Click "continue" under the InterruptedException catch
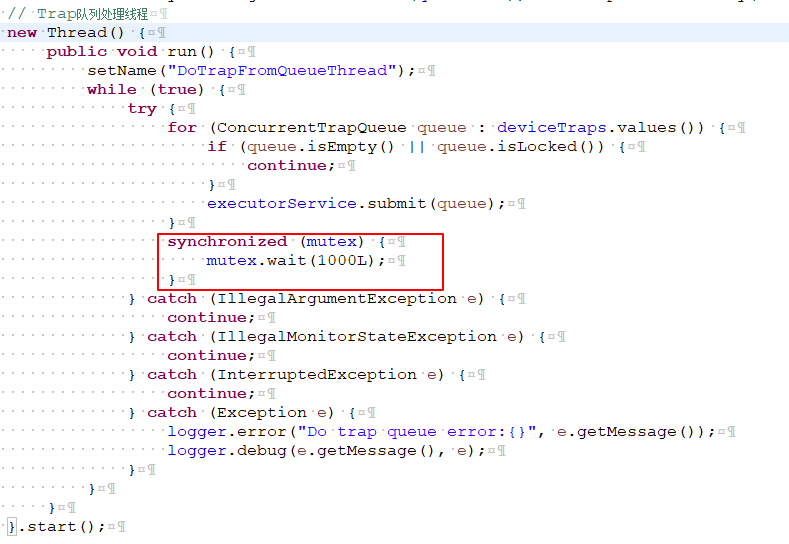 pos(207,394)
